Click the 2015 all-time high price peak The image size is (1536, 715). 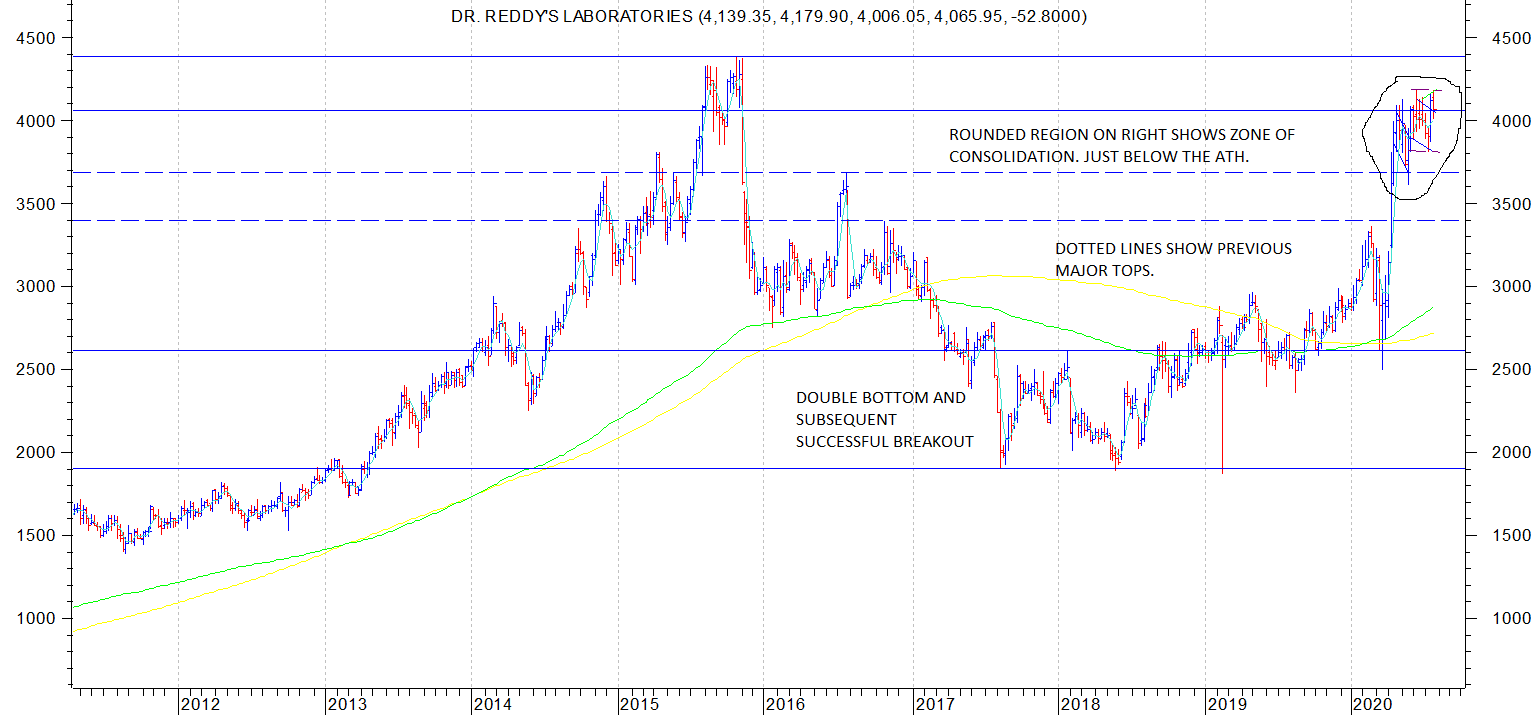pyautogui.click(x=738, y=62)
